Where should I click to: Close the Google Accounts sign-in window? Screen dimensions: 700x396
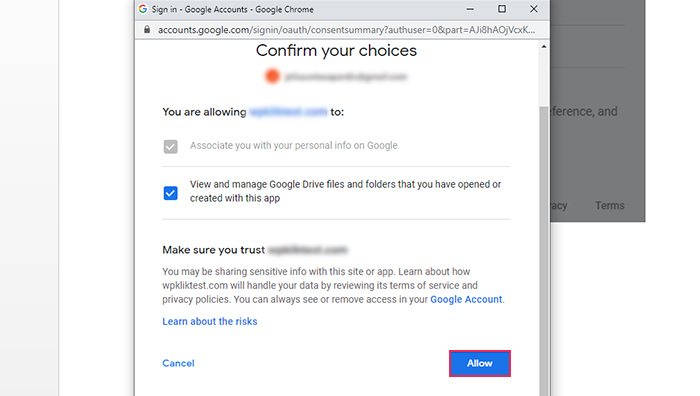pyautogui.click(x=533, y=9)
